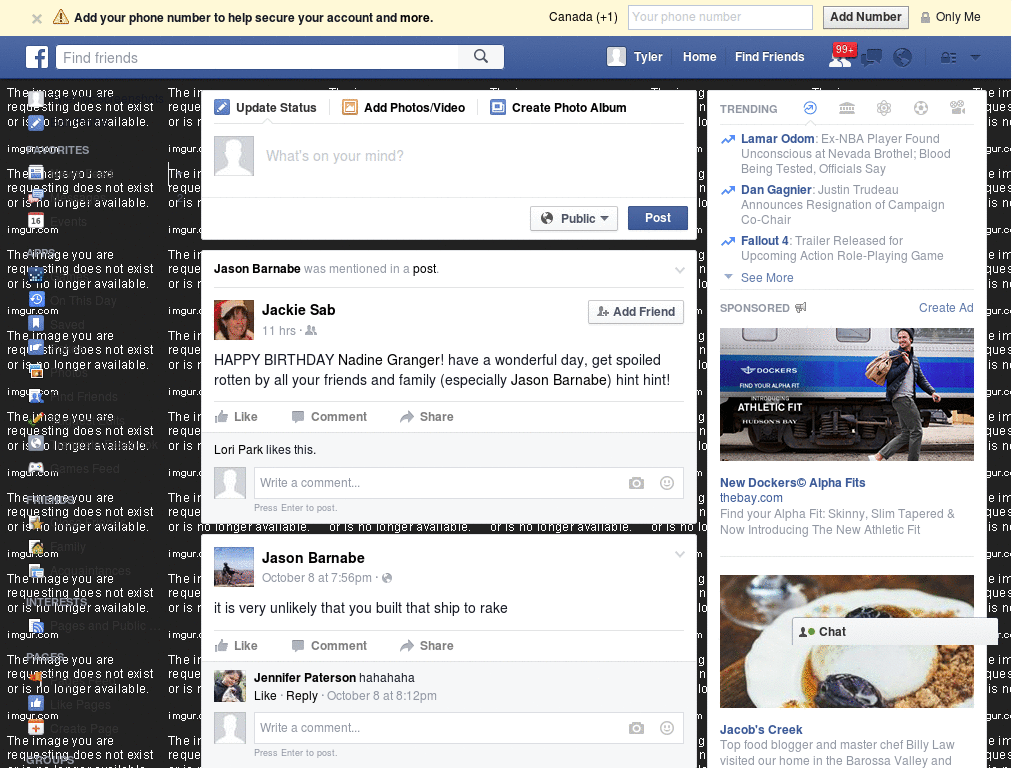Open Events calendar icon showing 16
This screenshot has width=1024, height=768.
click(36, 221)
